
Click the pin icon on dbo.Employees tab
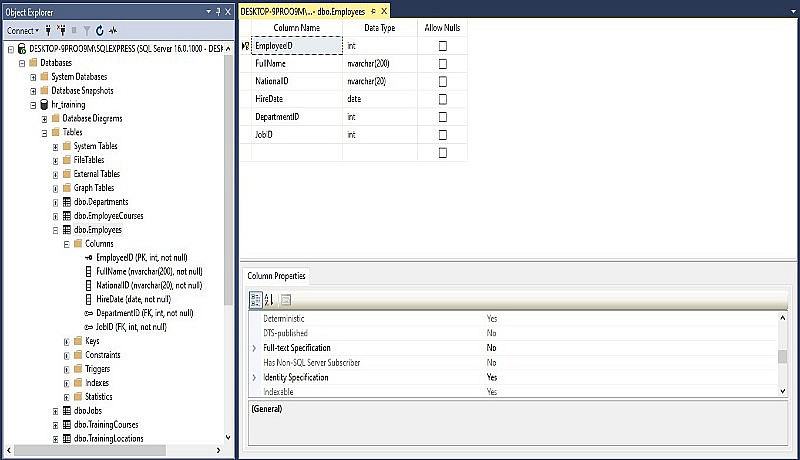(x=373, y=11)
